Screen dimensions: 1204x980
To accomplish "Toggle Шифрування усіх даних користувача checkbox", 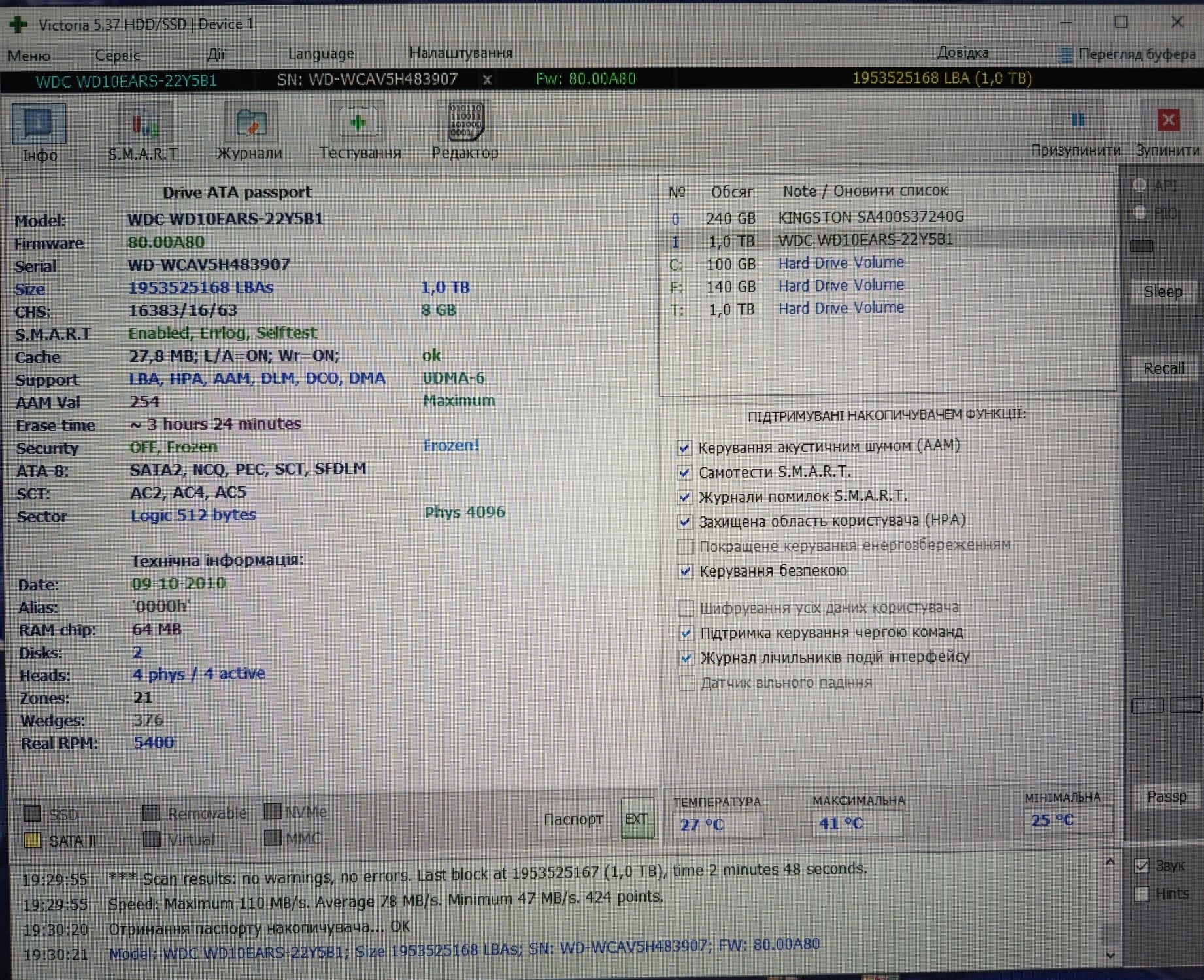I will (x=686, y=609).
